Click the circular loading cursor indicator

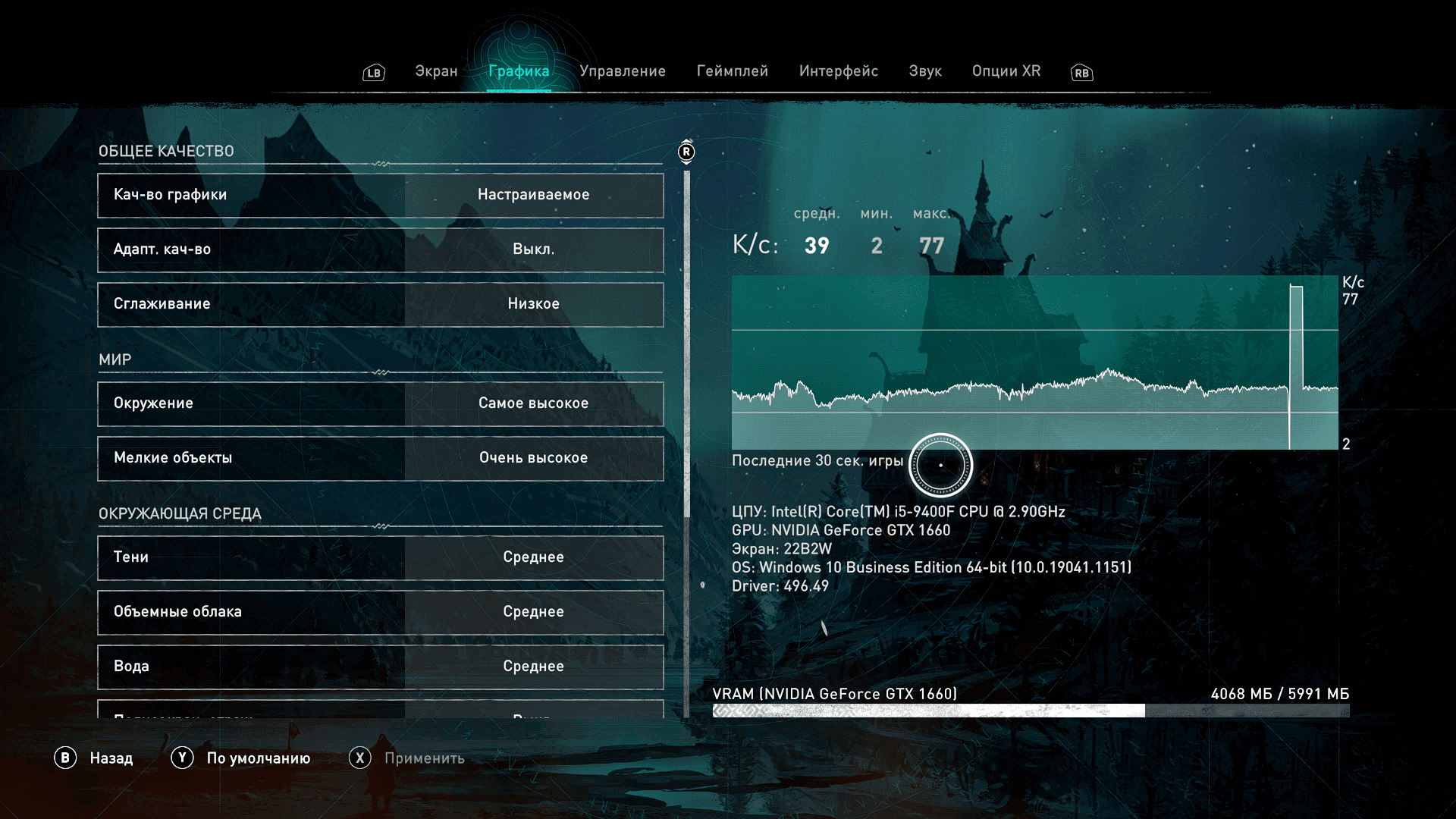[x=940, y=465]
